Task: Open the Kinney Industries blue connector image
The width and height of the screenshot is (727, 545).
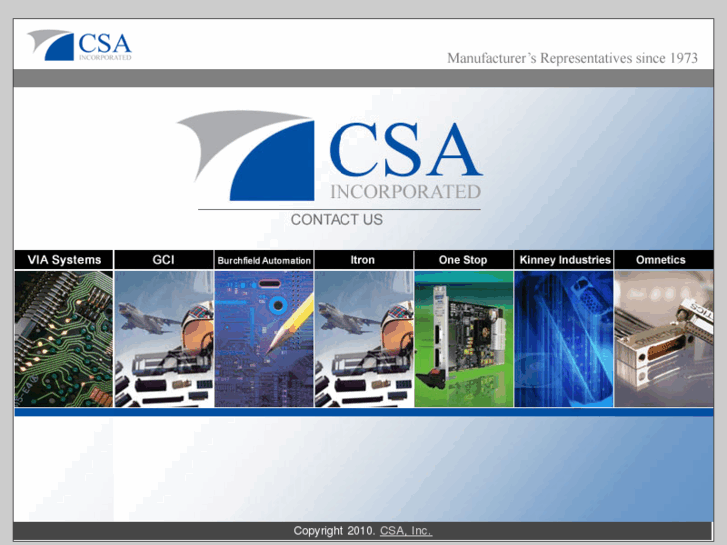Action: click(x=564, y=339)
